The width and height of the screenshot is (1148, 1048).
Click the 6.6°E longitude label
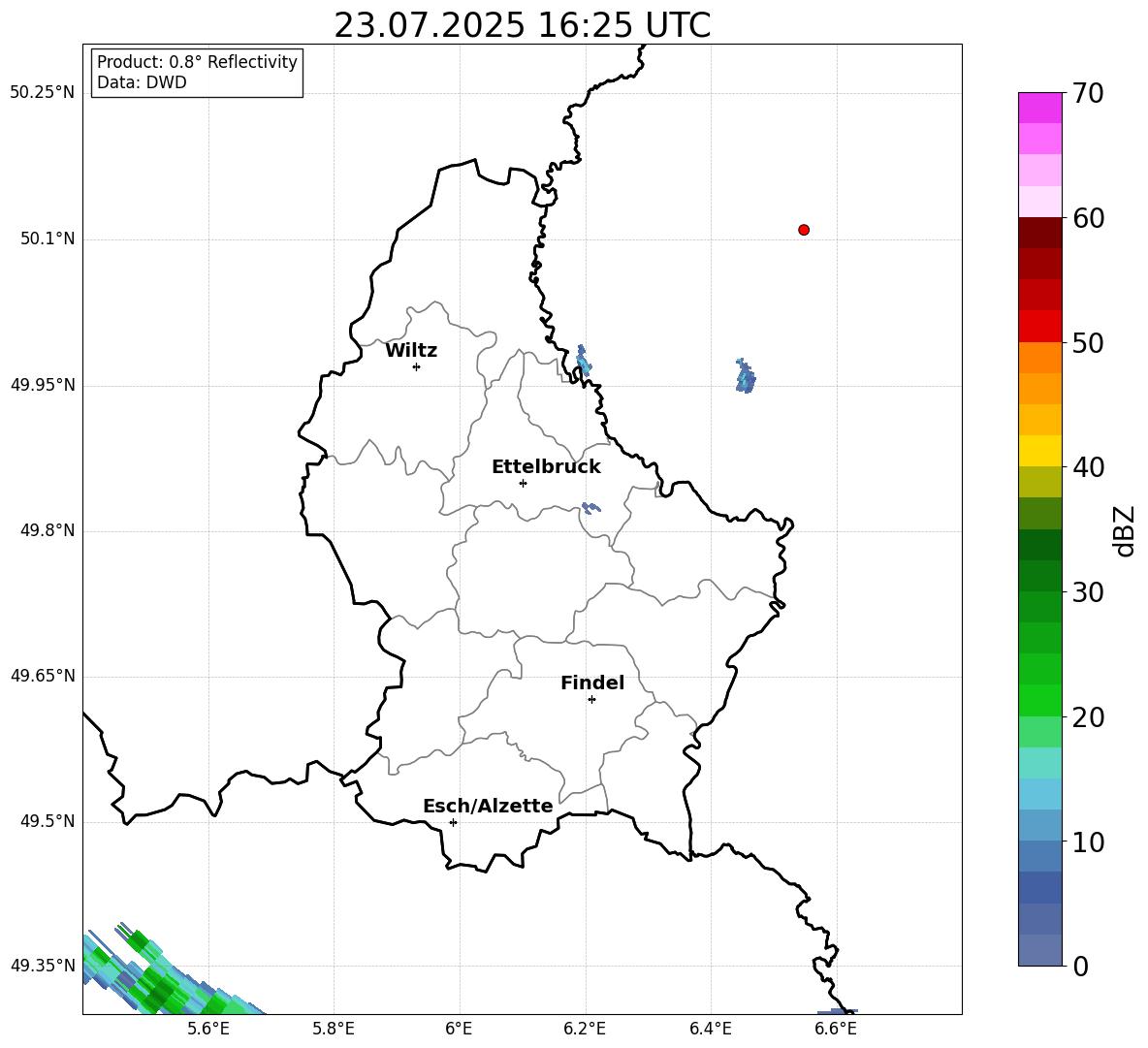point(836,1029)
